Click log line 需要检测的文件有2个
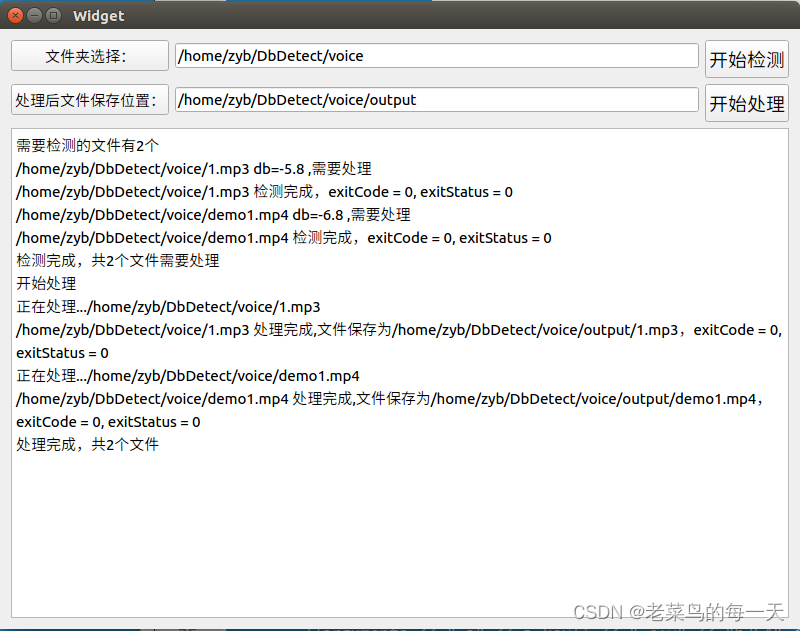Screen dimensions: 800x631 click(88, 146)
